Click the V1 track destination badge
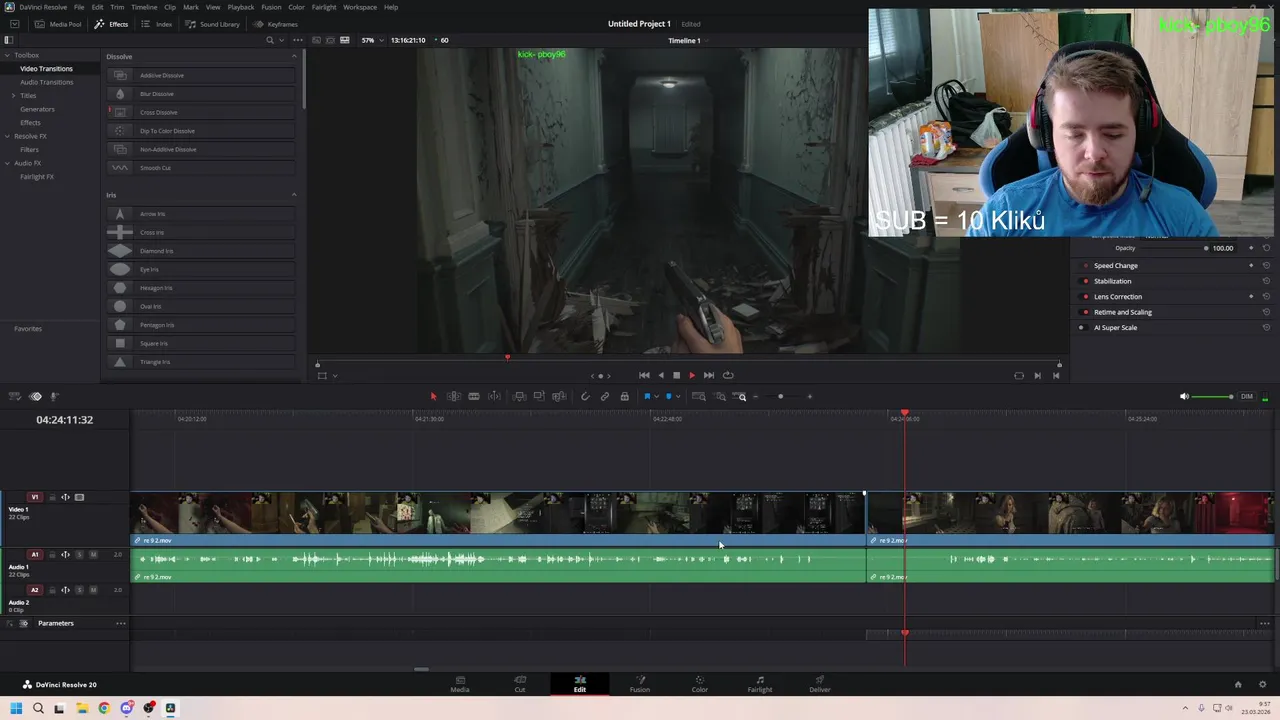This screenshot has width=1280, height=720. (x=35, y=497)
